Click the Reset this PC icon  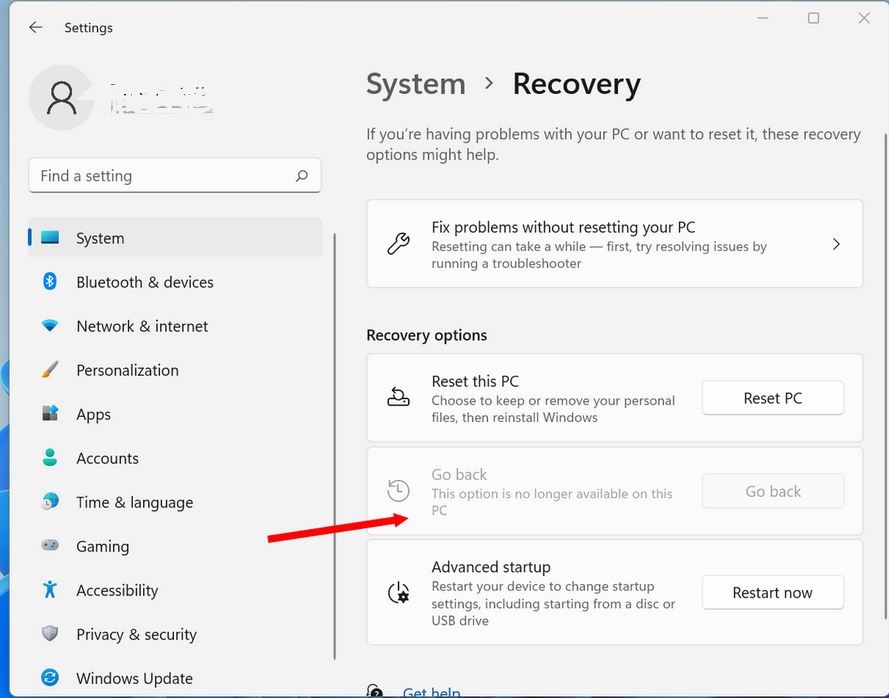[399, 397]
